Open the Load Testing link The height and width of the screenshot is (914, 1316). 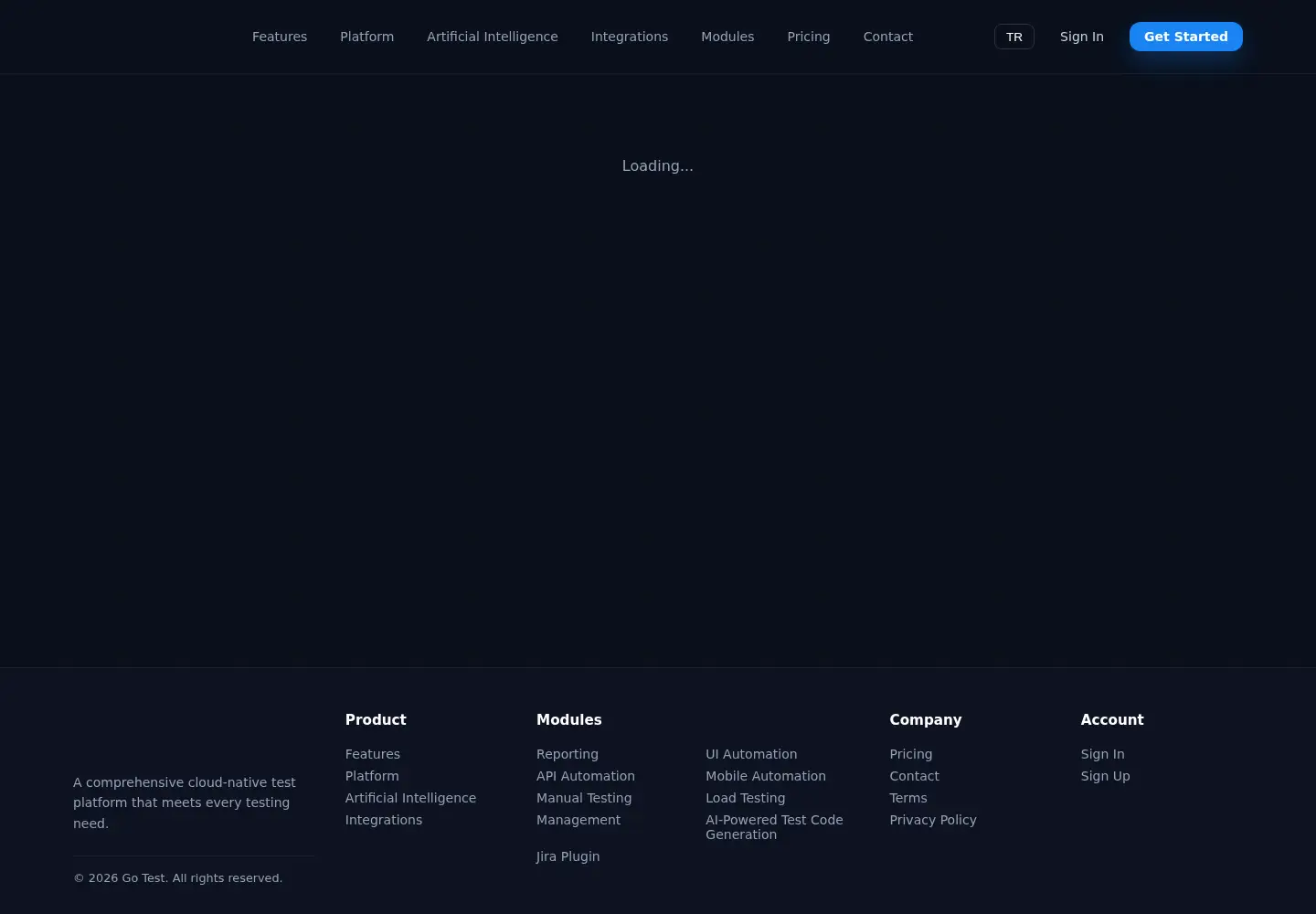pos(746,798)
